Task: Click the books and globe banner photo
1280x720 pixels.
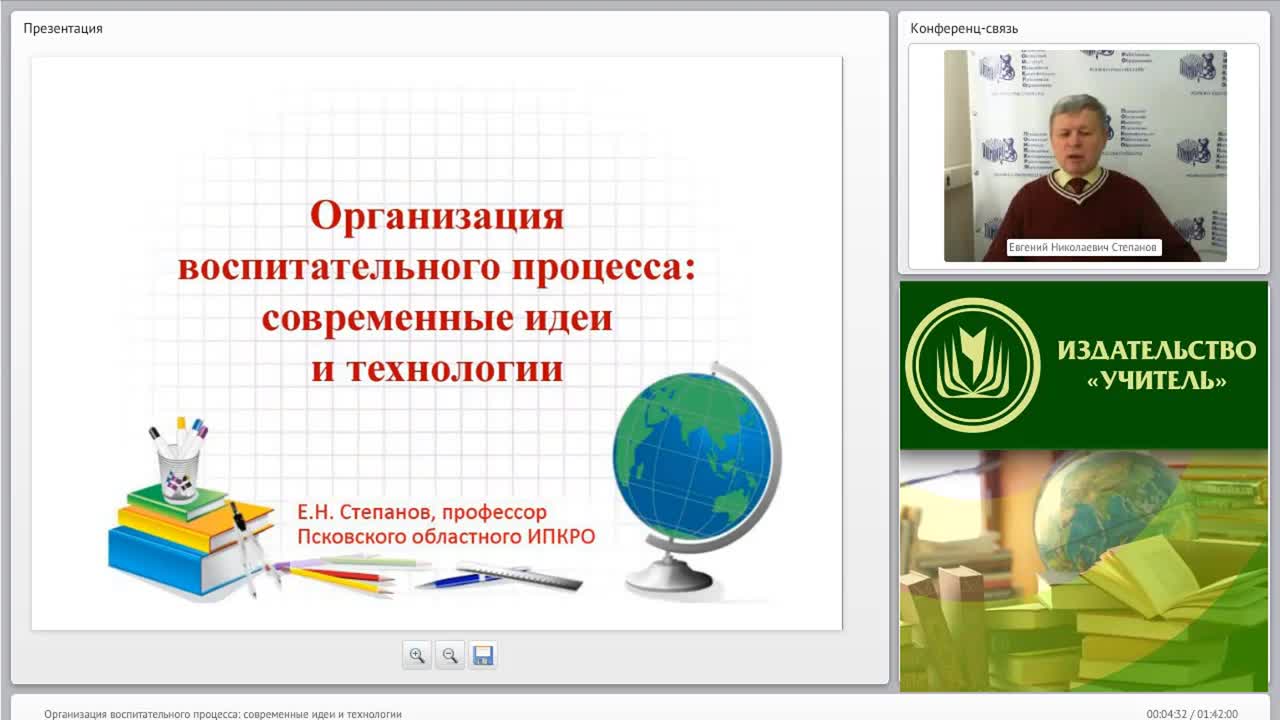Action: (1084, 570)
